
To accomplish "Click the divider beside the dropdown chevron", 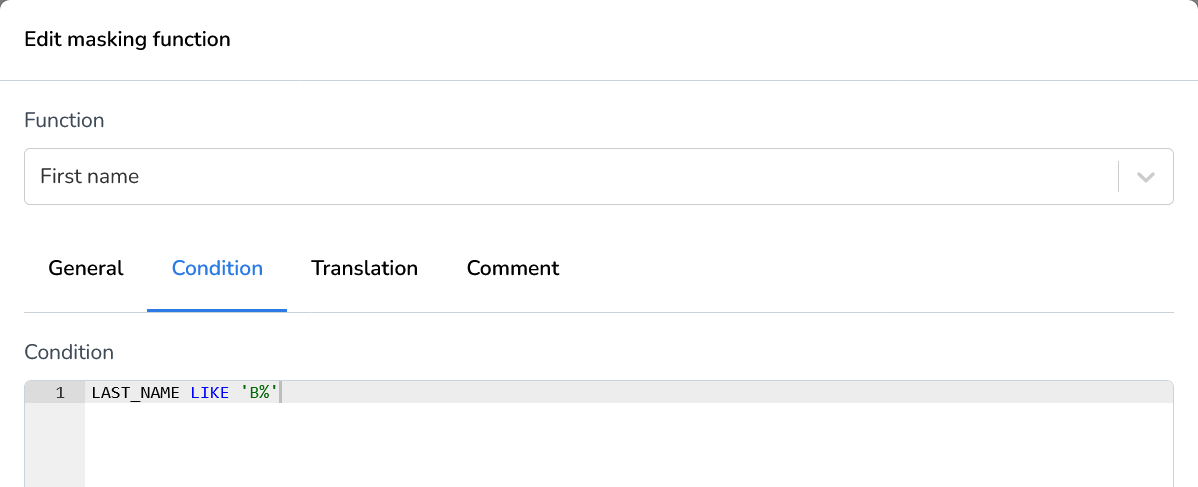I will click(x=1118, y=177).
